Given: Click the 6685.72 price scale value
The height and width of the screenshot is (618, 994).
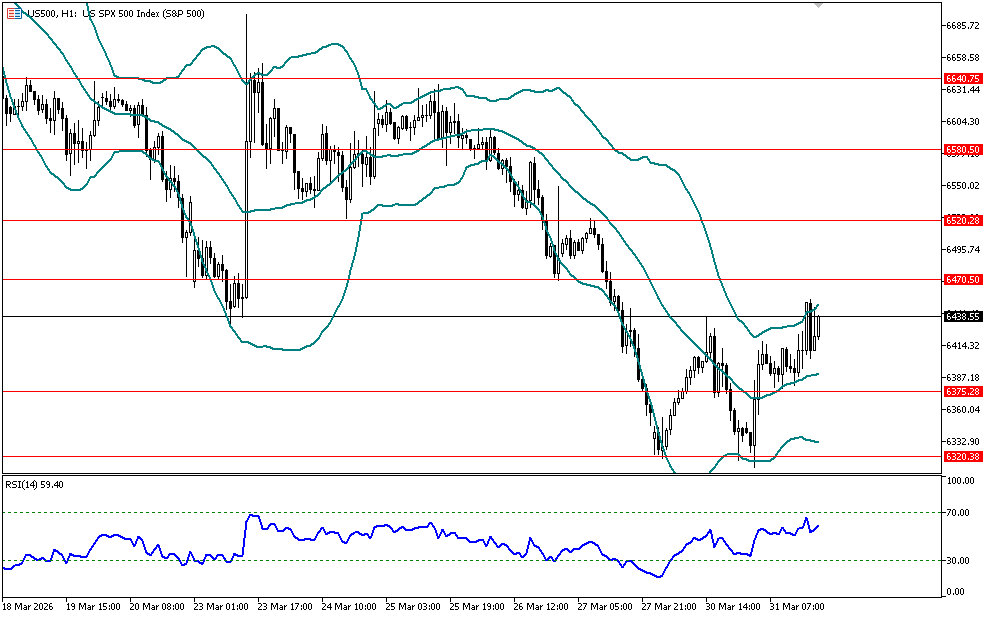Looking at the screenshot, I should click(962, 26).
